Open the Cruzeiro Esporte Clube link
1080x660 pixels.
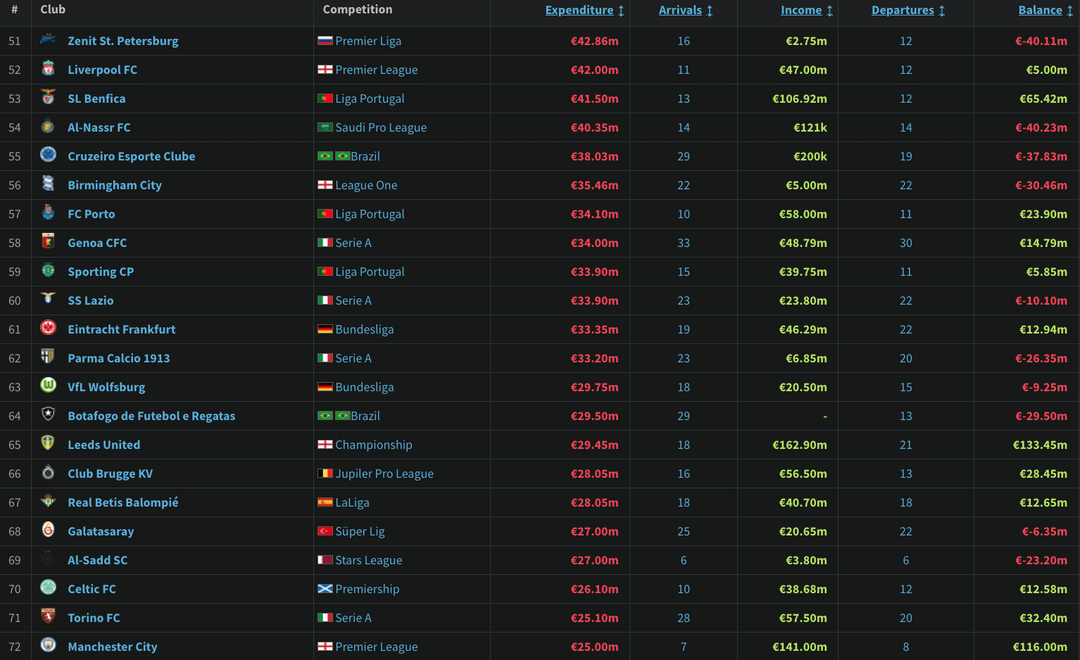pyautogui.click(x=131, y=156)
